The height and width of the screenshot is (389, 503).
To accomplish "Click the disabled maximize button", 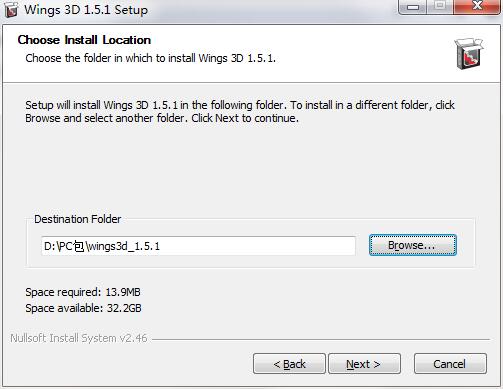I will click(x=440, y=6).
